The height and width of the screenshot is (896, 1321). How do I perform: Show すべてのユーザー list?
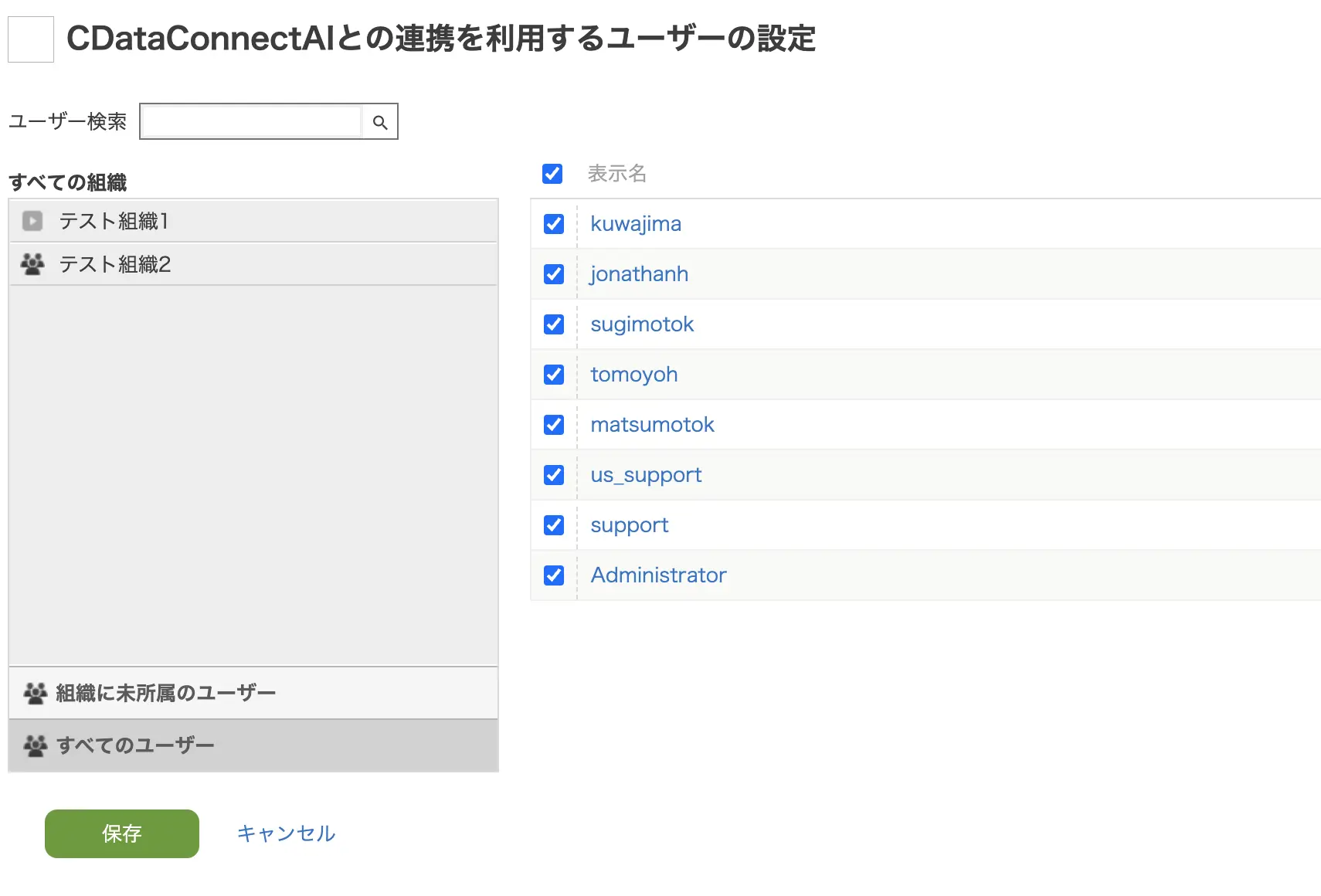(x=253, y=745)
